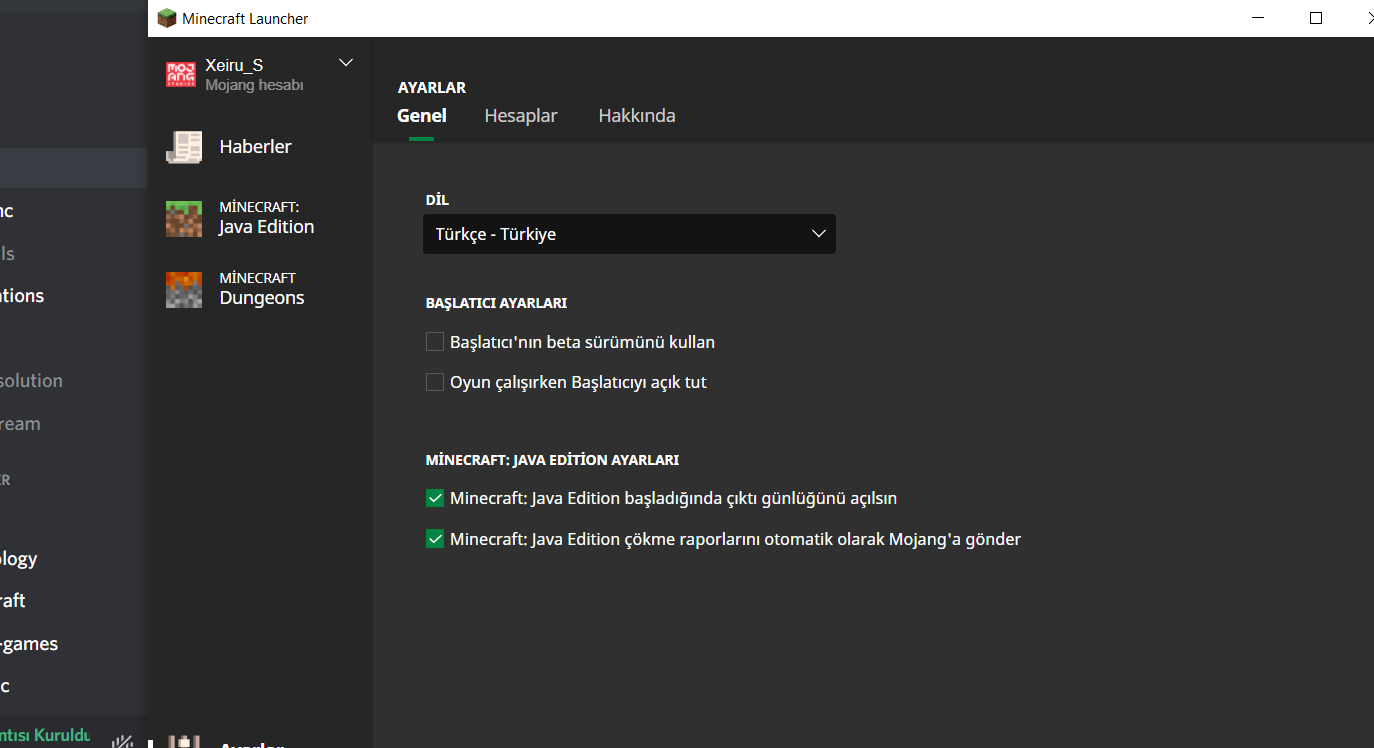Image resolution: width=1374 pixels, height=748 pixels.
Task: Click the "MİNECRAFT: JAVA EDİTİON AYARLARI" heading
Action: 552,461
